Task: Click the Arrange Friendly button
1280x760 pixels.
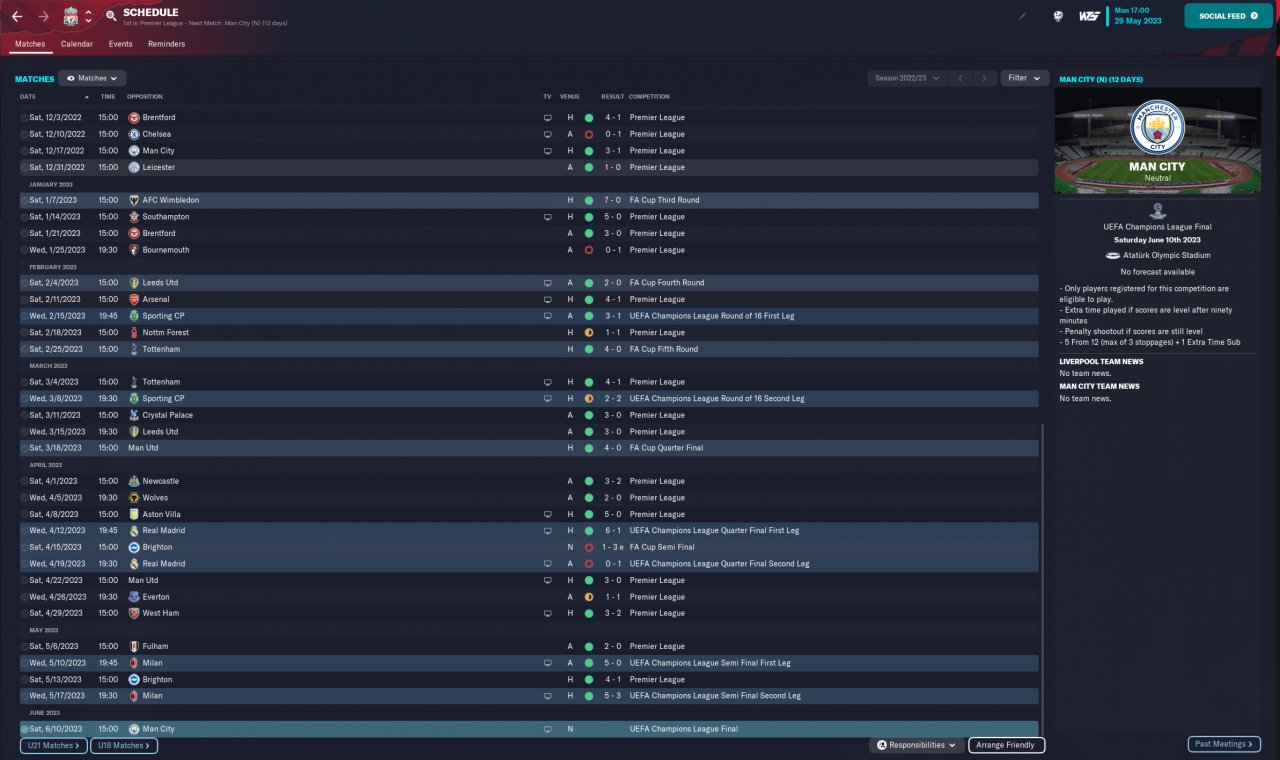Action: pyautogui.click(x=1007, y=745)
